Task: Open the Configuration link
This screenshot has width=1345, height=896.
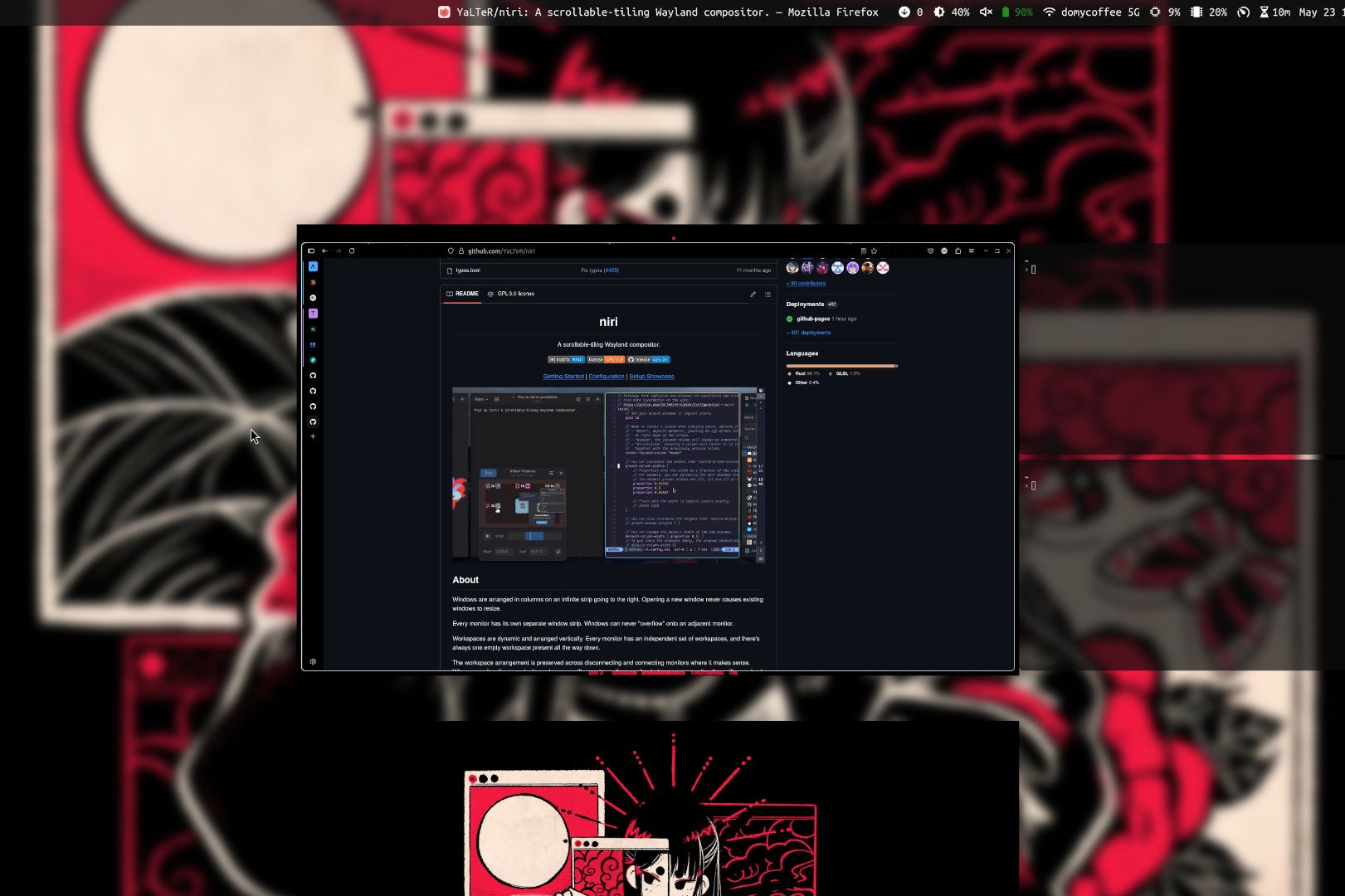Action: point(607,377)
